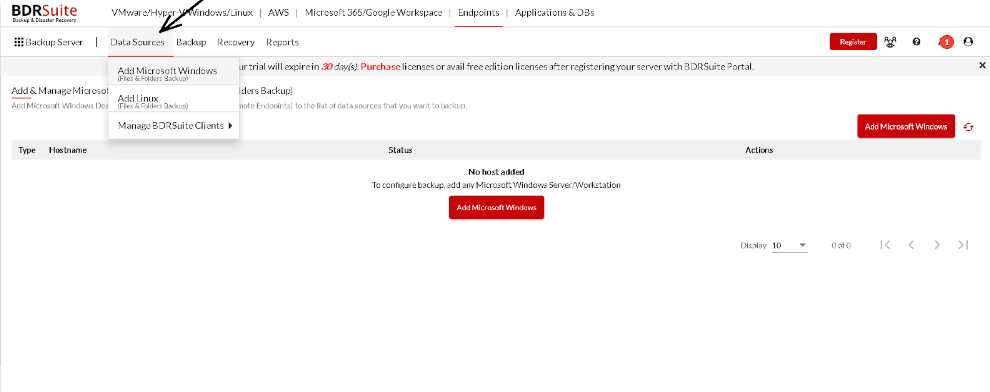Go to next page chevron
Viewport: 990px width, 392px height.
click(x=937, y=245)
